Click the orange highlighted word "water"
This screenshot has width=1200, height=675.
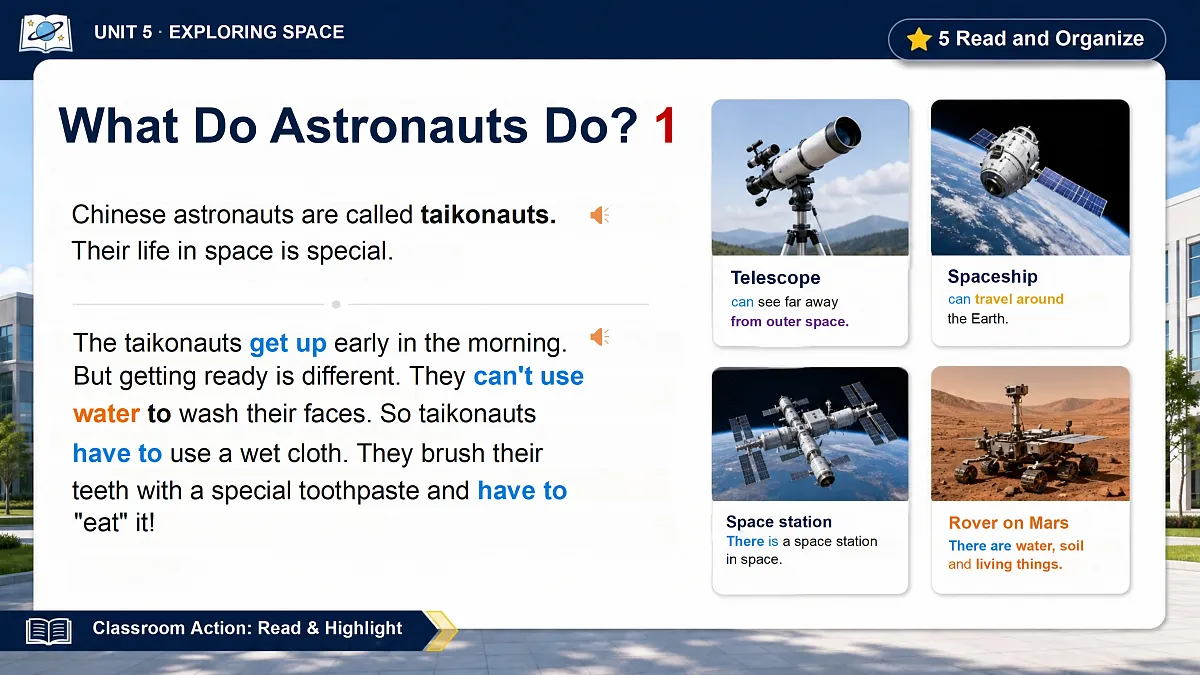point(107,413)
